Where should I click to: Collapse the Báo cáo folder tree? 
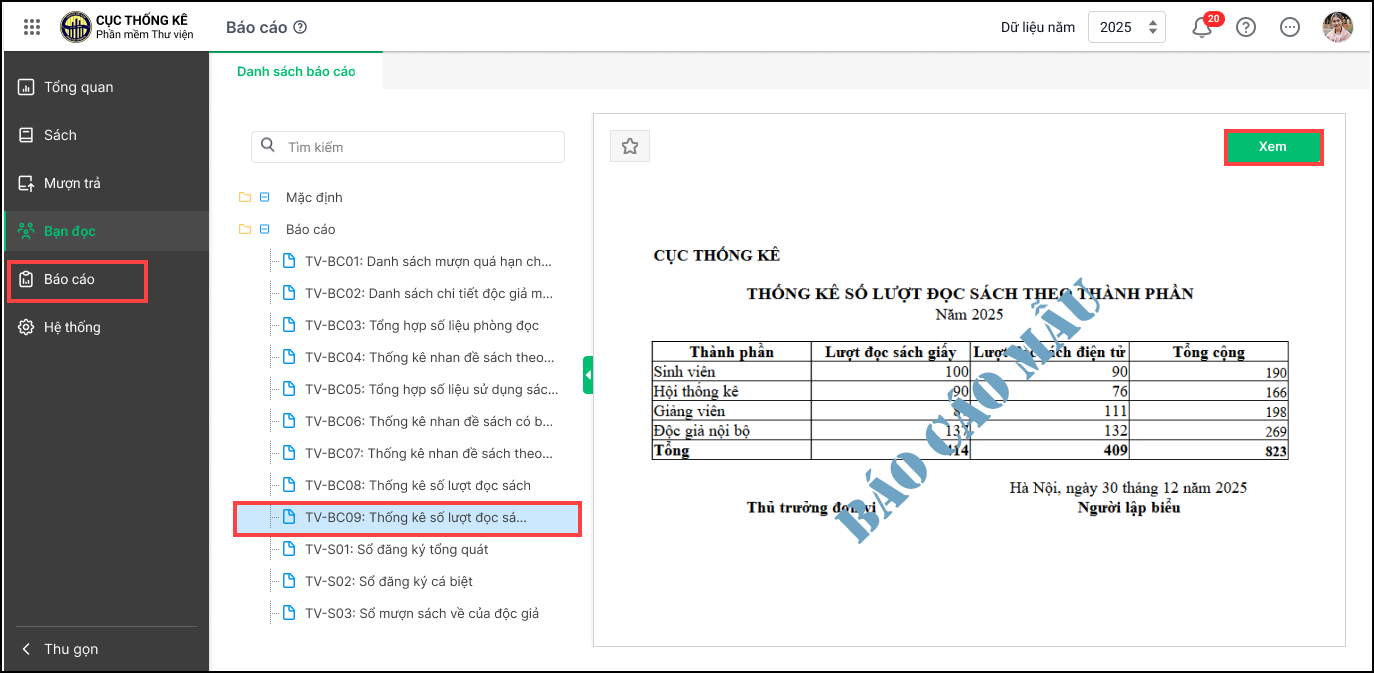pos(265,230)
